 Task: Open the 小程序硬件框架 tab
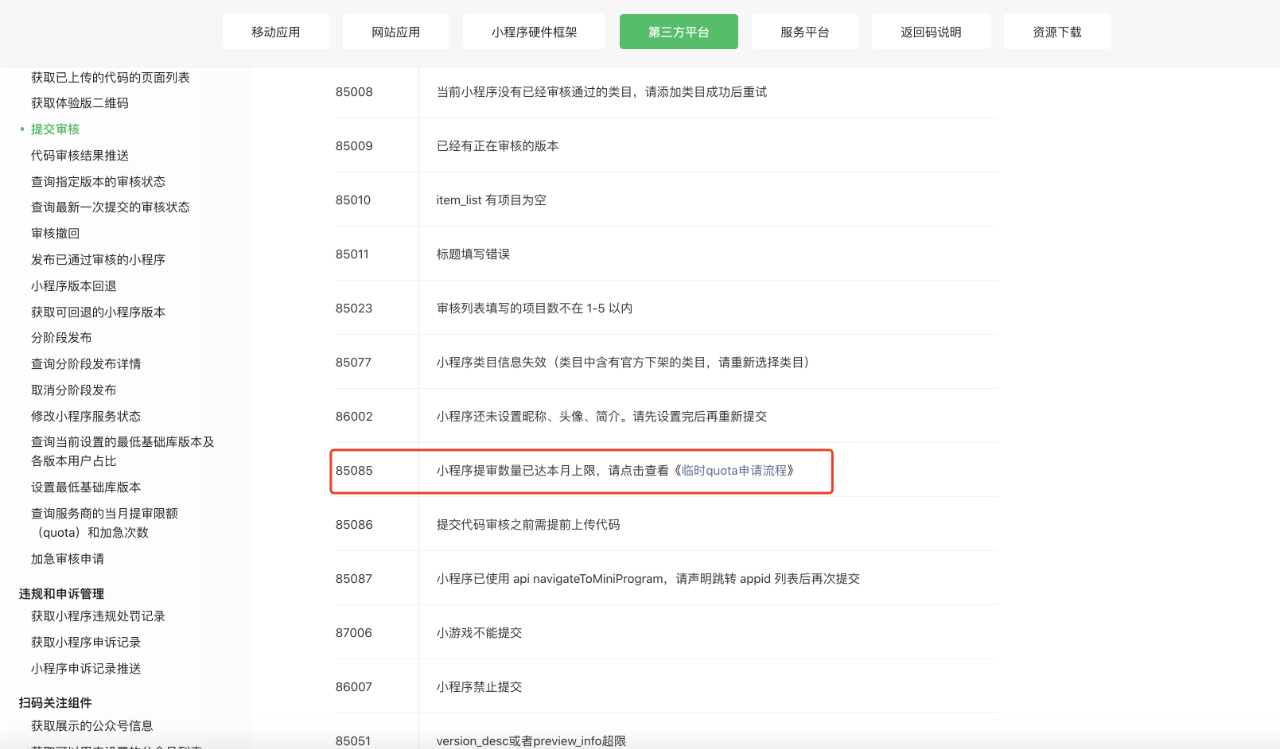(534, 32)
